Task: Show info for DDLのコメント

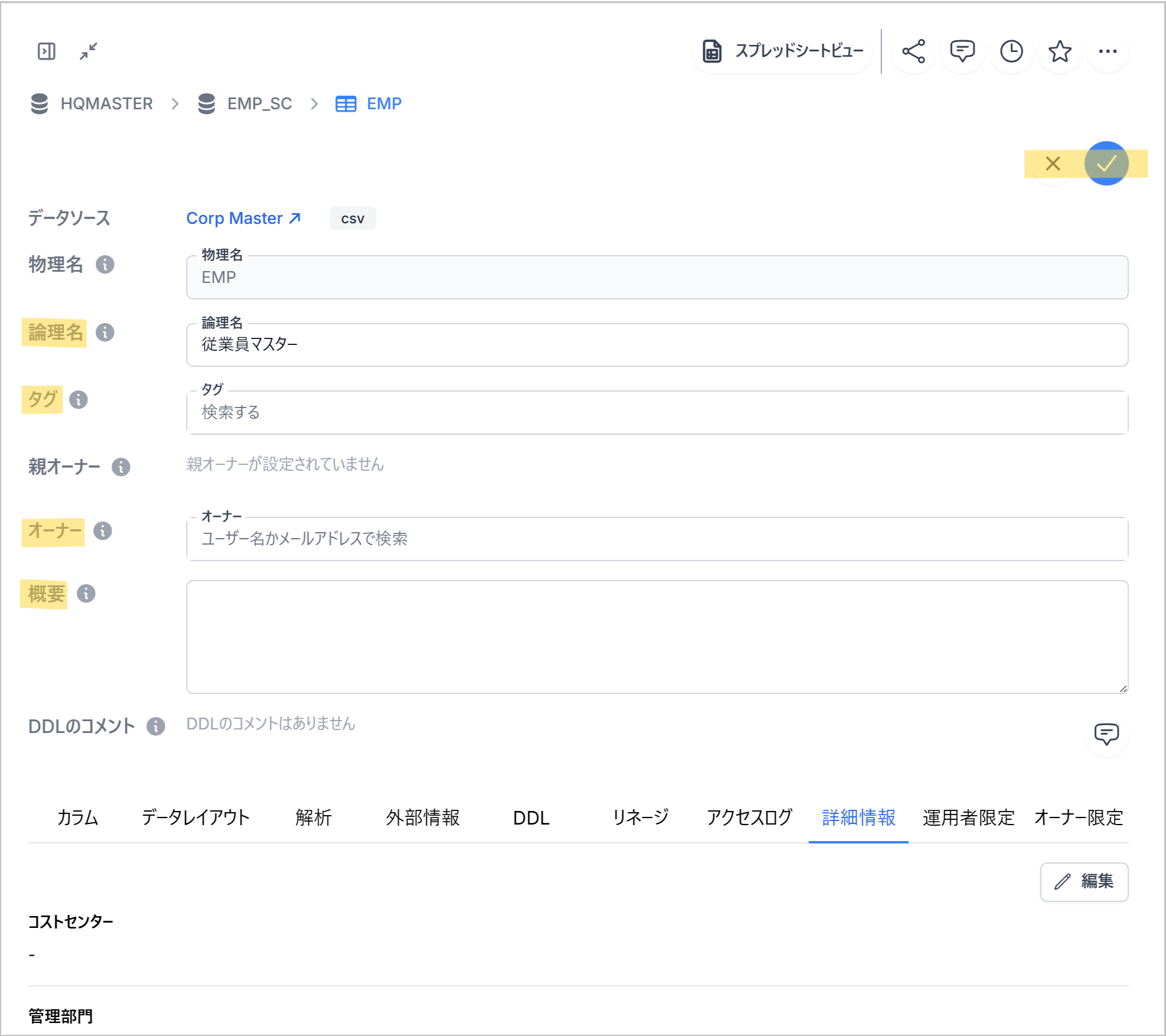Action: pos(156,726)
